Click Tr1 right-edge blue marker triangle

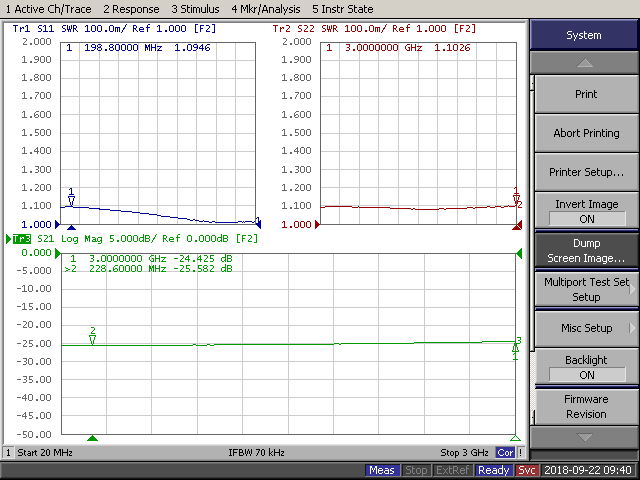258,224
